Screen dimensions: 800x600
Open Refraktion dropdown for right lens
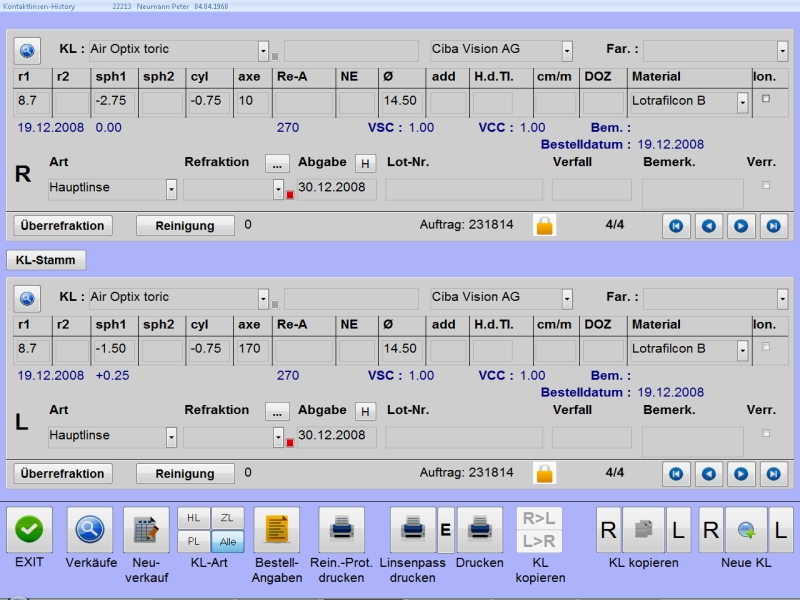pos(278,189)
